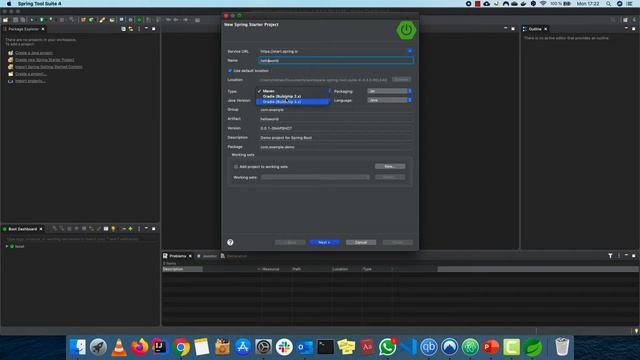Screen dimensions: 640x360
Task: Click the green Run toolbar icon
Action: (x=42, y=20)
